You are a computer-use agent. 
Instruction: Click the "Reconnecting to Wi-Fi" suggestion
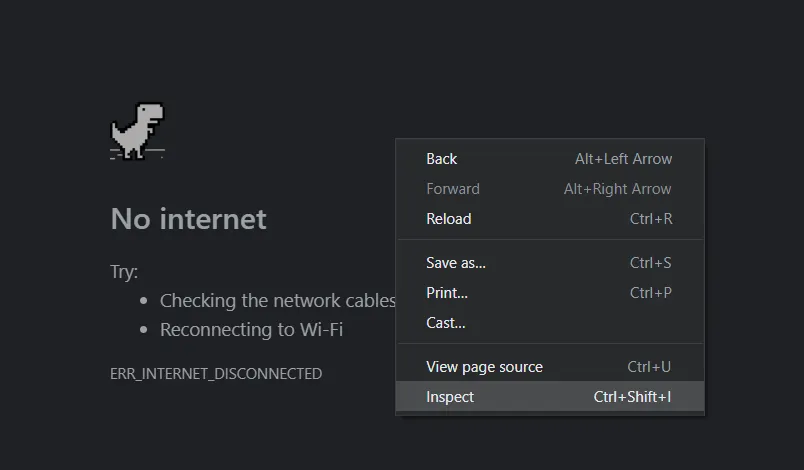(251, 330)
